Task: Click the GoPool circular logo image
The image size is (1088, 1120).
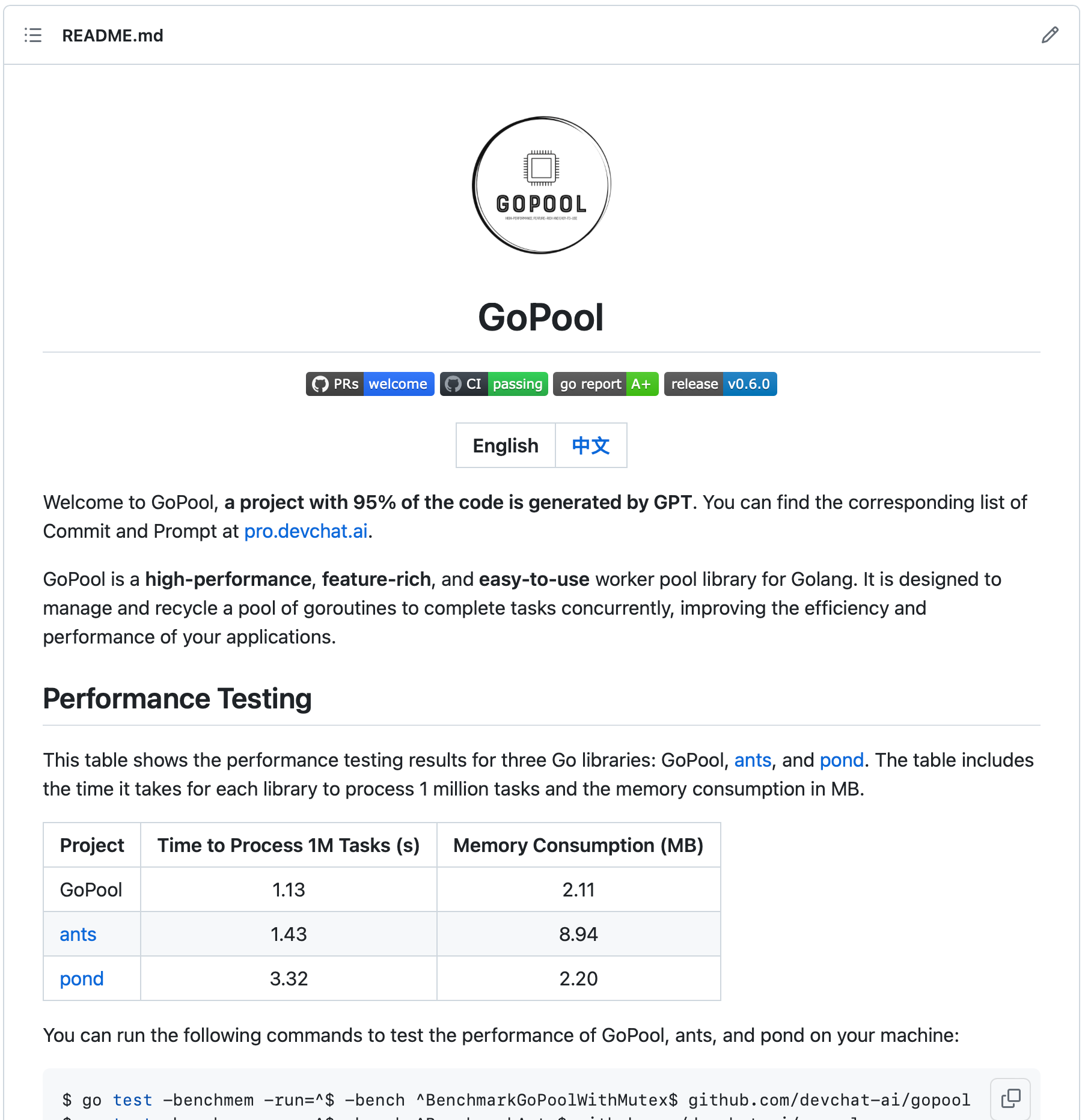Action: (x=541, y=185)
